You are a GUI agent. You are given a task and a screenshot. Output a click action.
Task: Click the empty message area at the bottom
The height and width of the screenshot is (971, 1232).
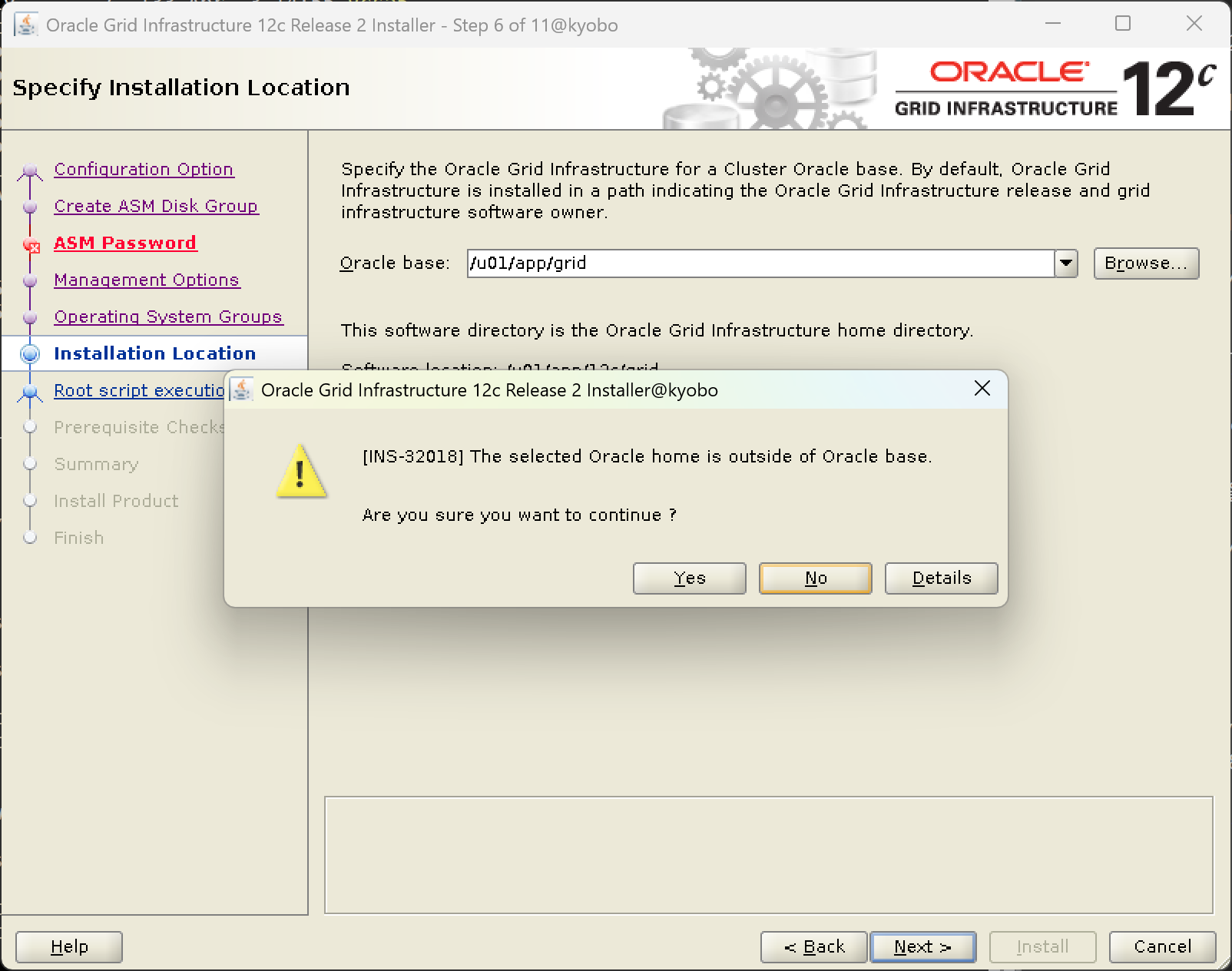(768, 854)
